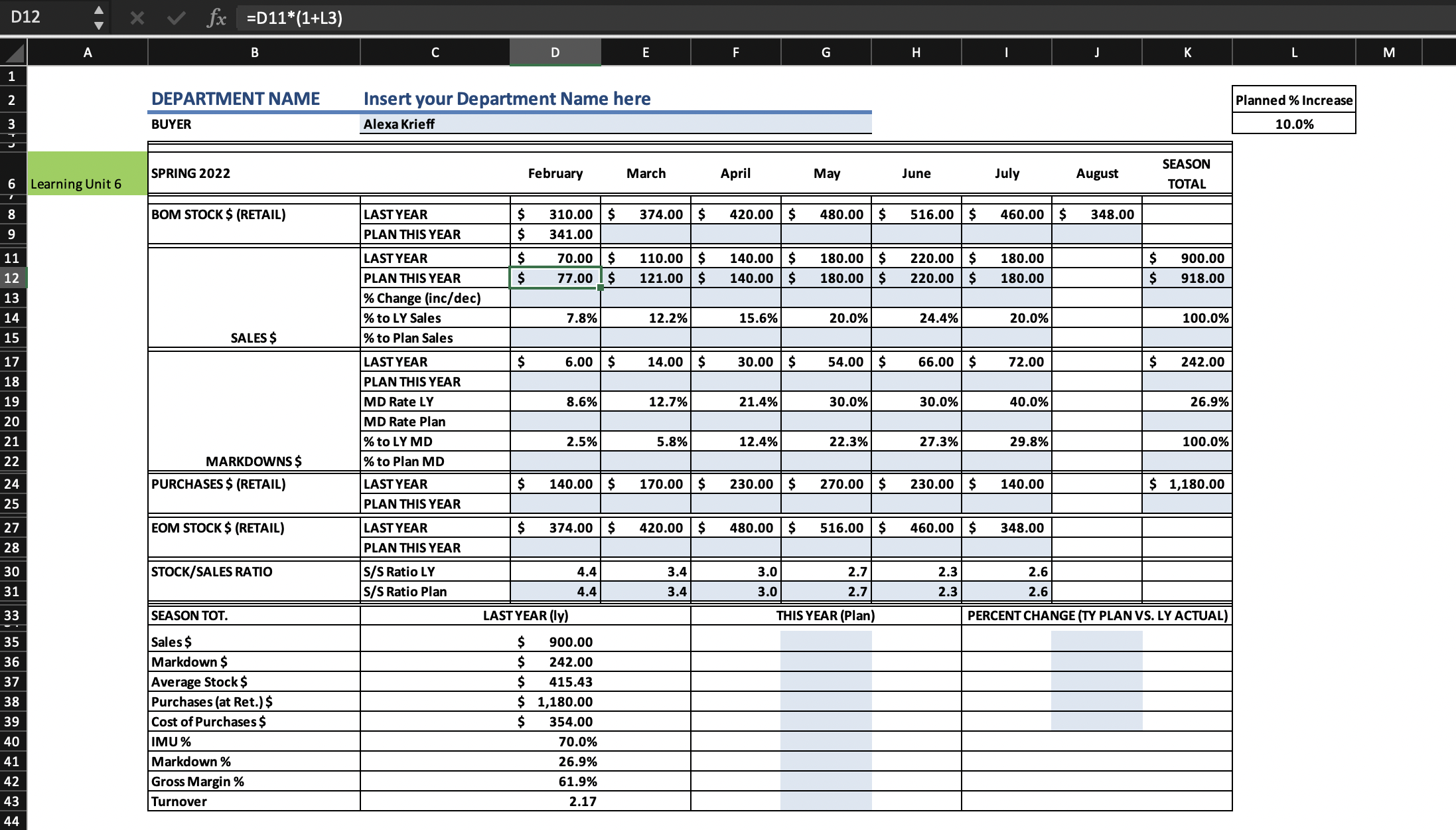Open the name box dropdown arrow
The width and height of the screenshot is (1456, 830).
(x=98, y=26)
